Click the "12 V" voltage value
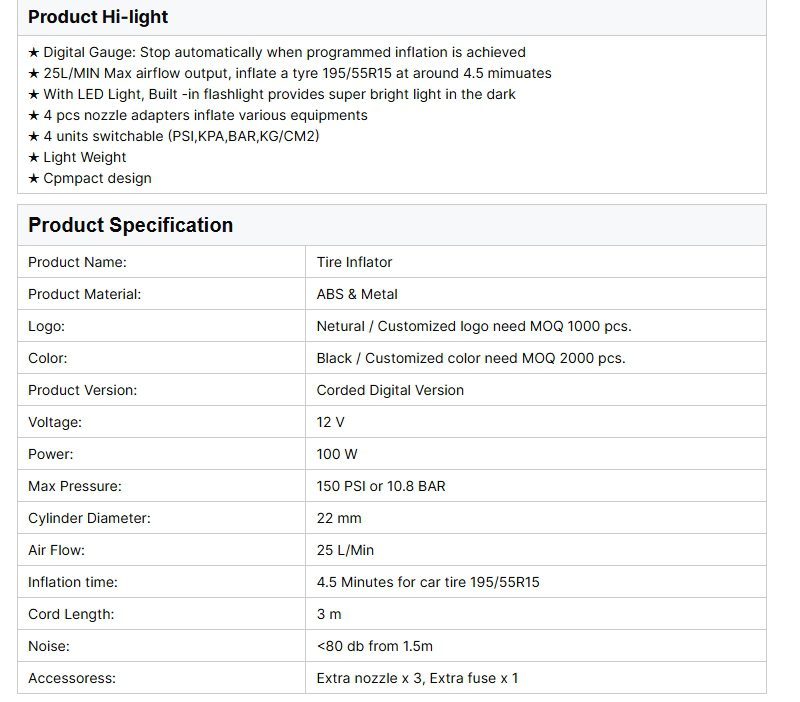Screen dimensions: 800x702 click(330, 422)
